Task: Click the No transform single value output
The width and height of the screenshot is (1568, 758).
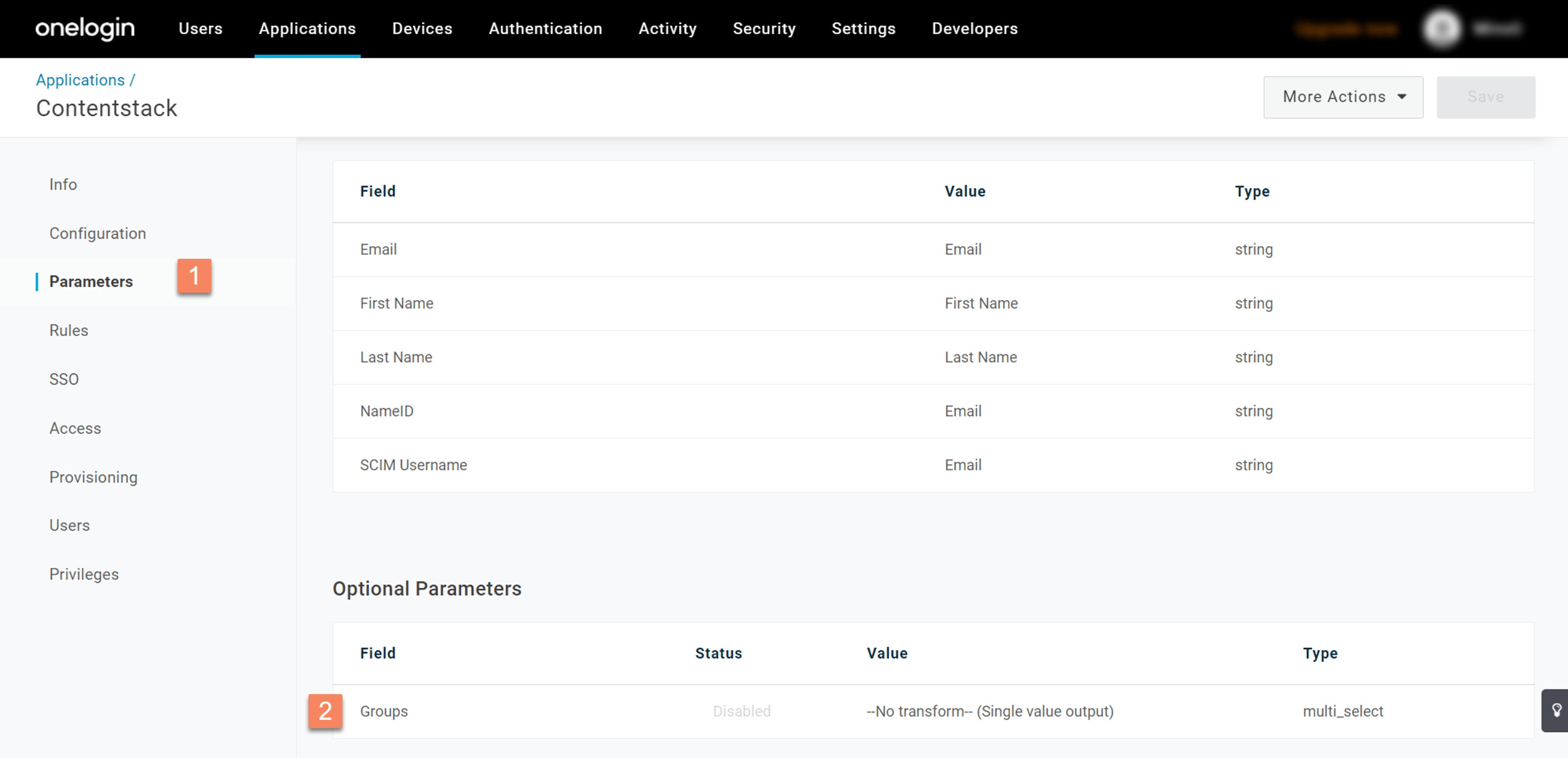Action: point(990,711)
